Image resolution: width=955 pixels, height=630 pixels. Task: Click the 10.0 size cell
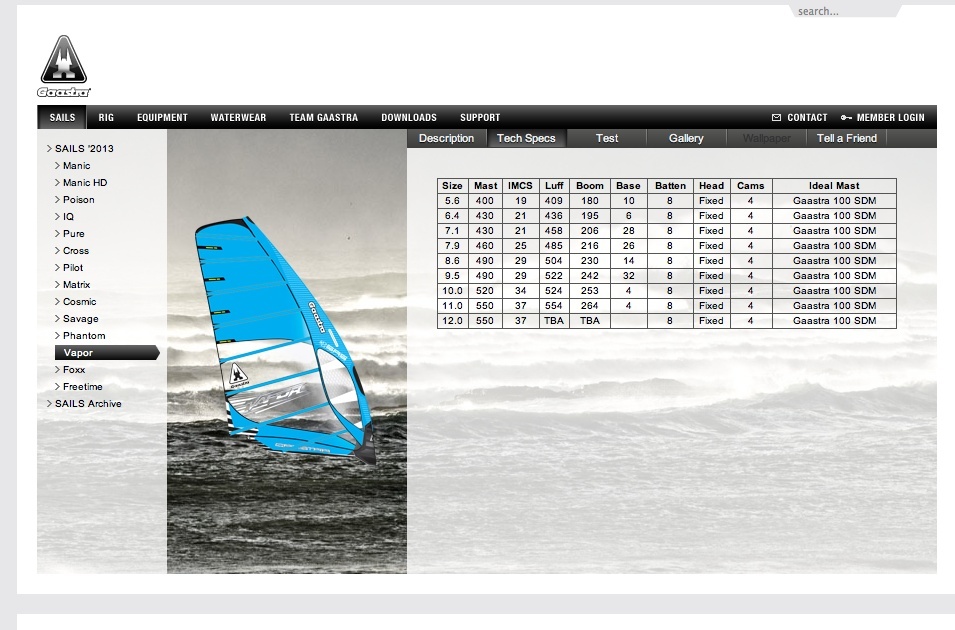pyautogui.click(x=453, y=291)
